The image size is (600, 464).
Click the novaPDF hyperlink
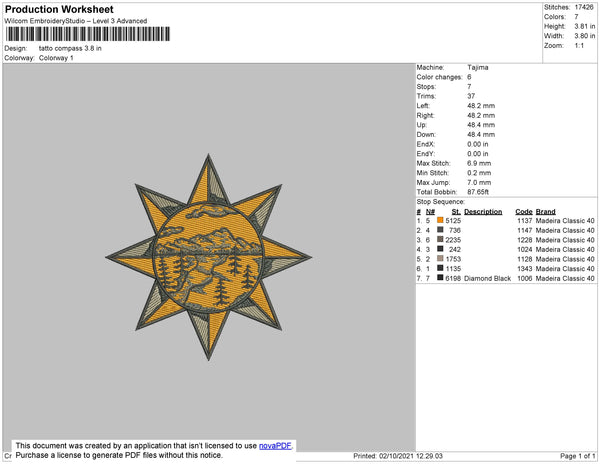click(275, 446)
